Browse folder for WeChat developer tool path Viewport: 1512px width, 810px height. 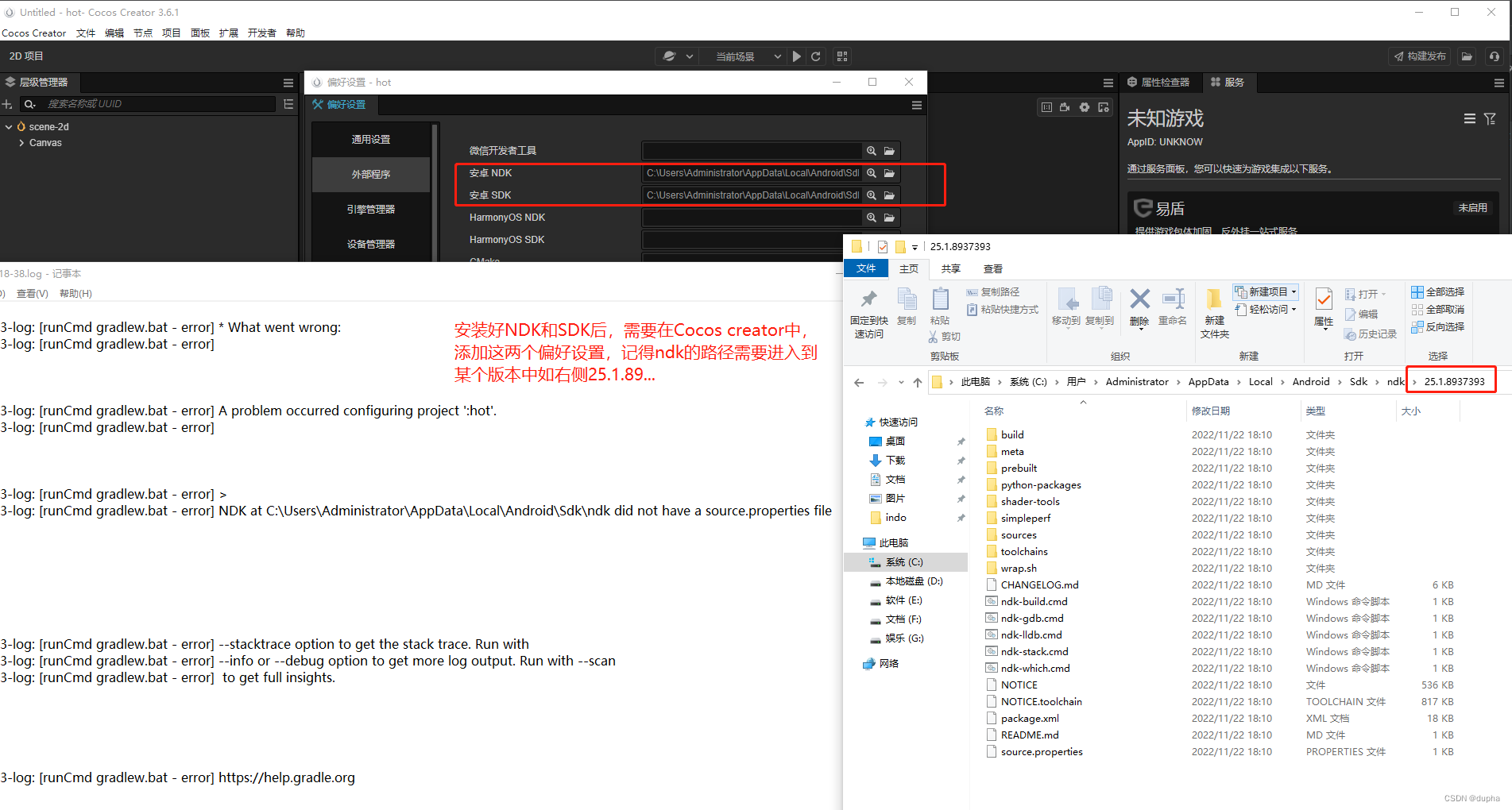pos(890,151)
